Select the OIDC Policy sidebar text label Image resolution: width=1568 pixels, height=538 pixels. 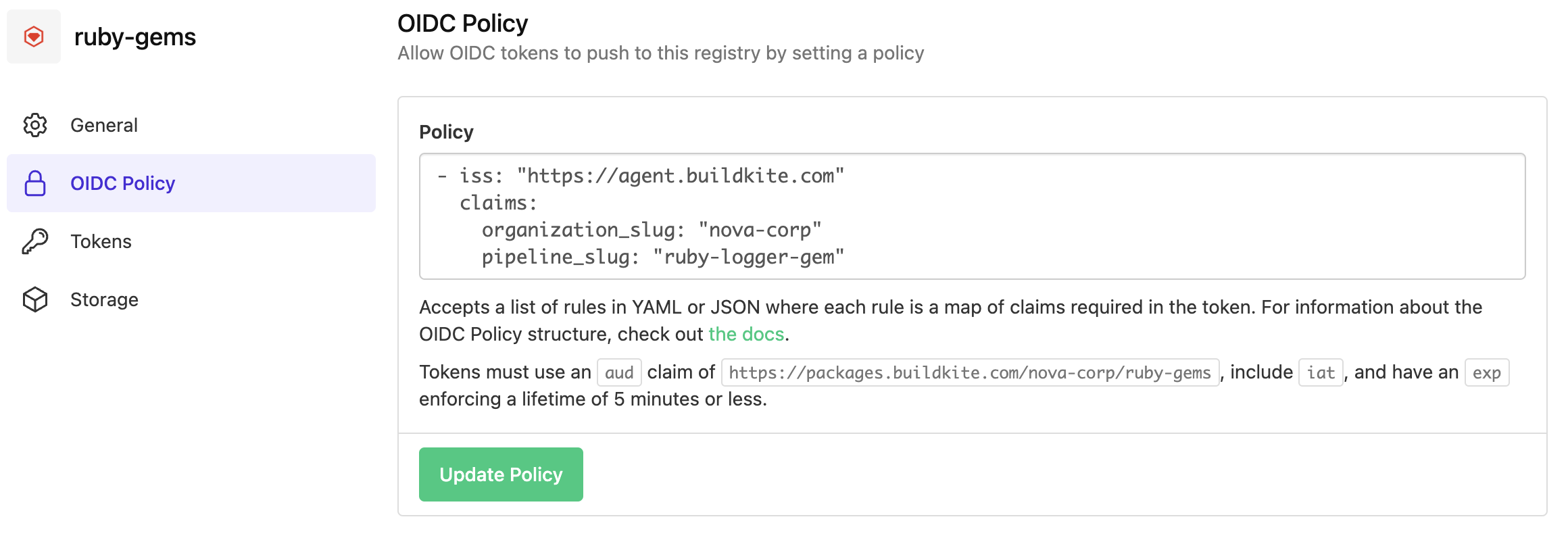122,183
